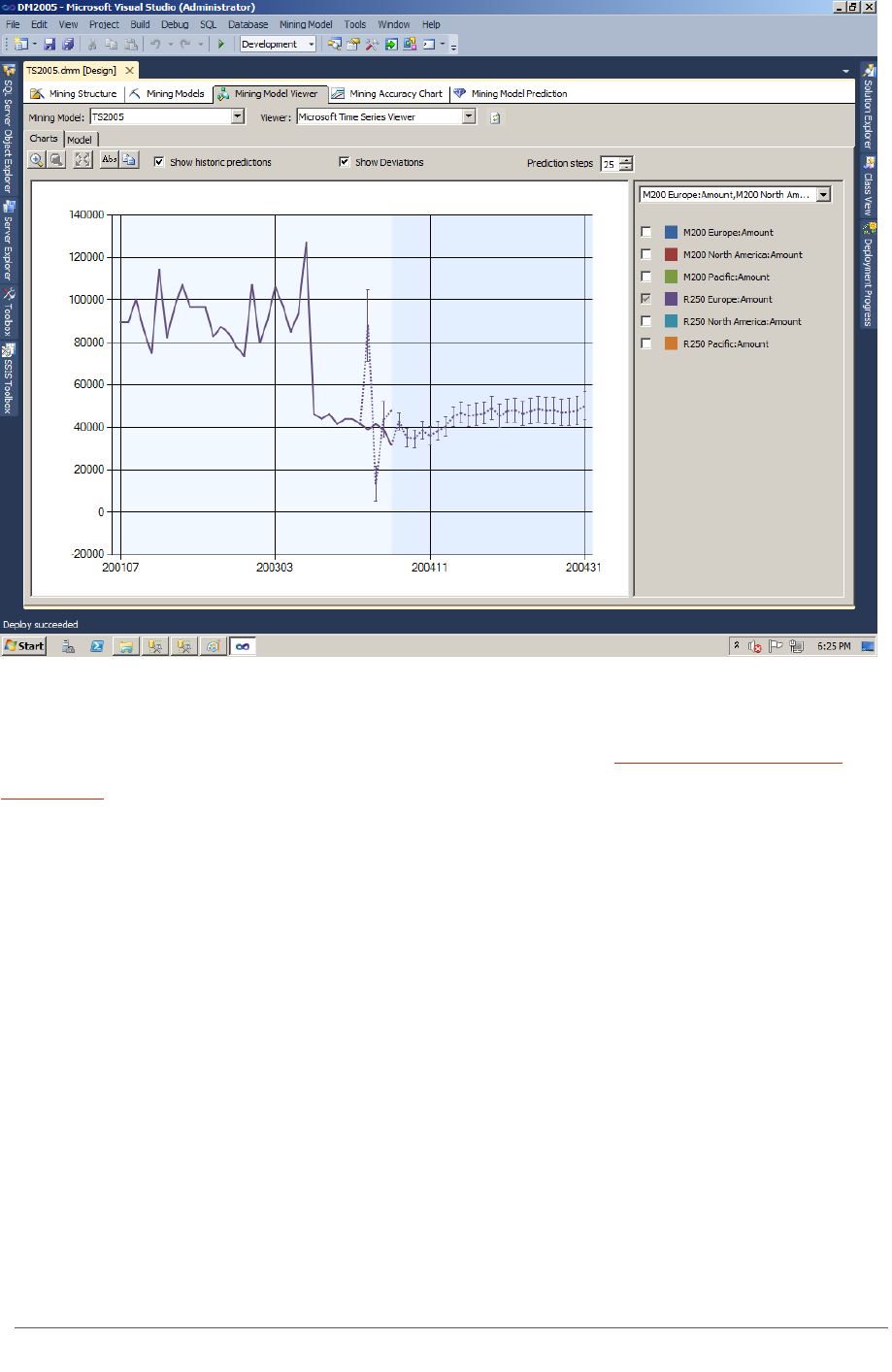Check R250 North America:Amount series box

click(x=646, y=321)
